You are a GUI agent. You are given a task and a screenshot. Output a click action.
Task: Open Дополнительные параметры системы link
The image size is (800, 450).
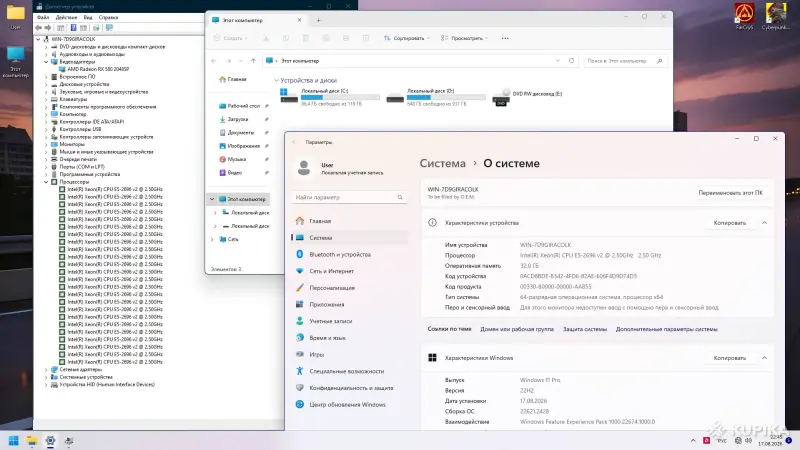(x=666, y=330)
